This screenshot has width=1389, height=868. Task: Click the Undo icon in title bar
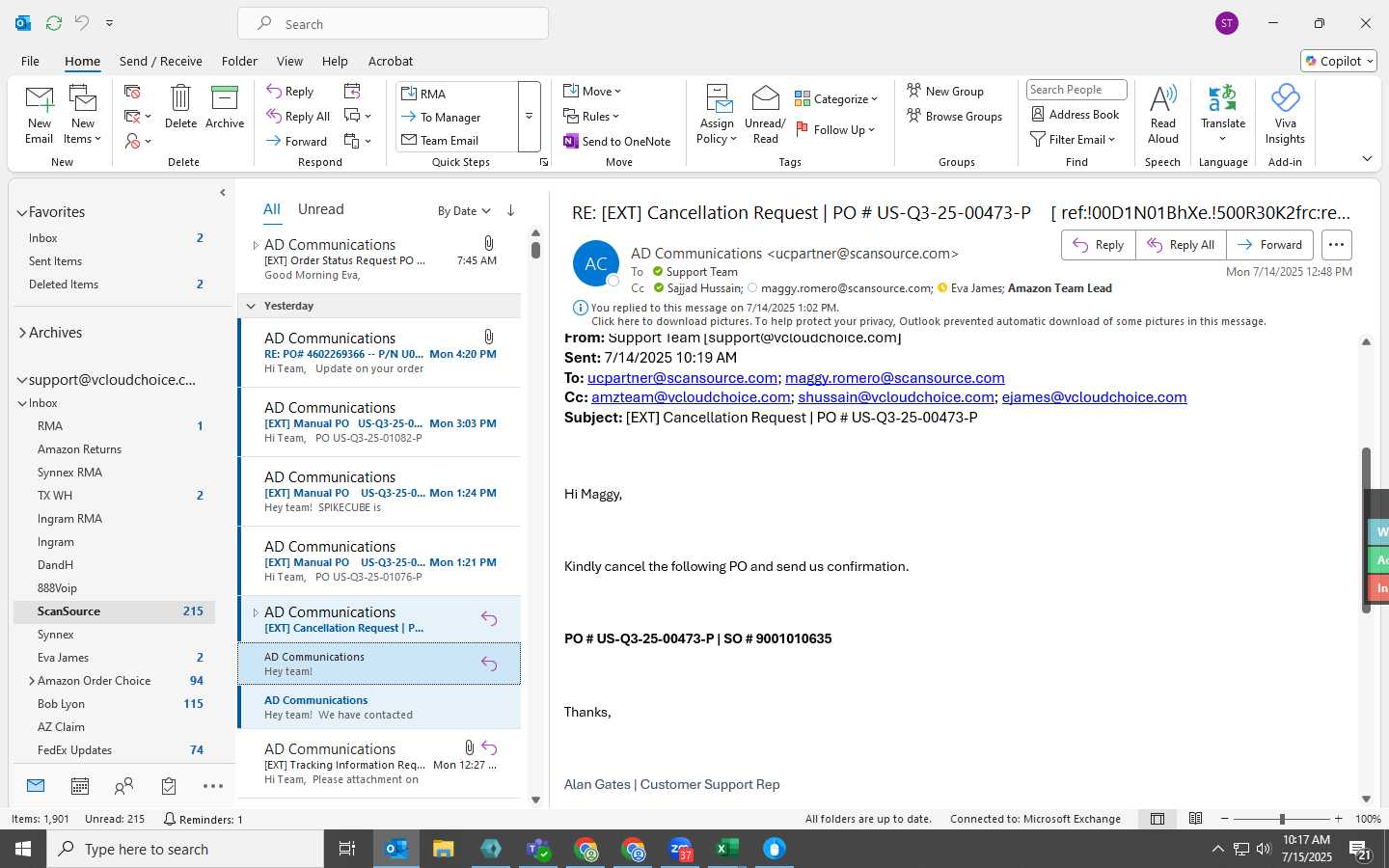[82, 22]
